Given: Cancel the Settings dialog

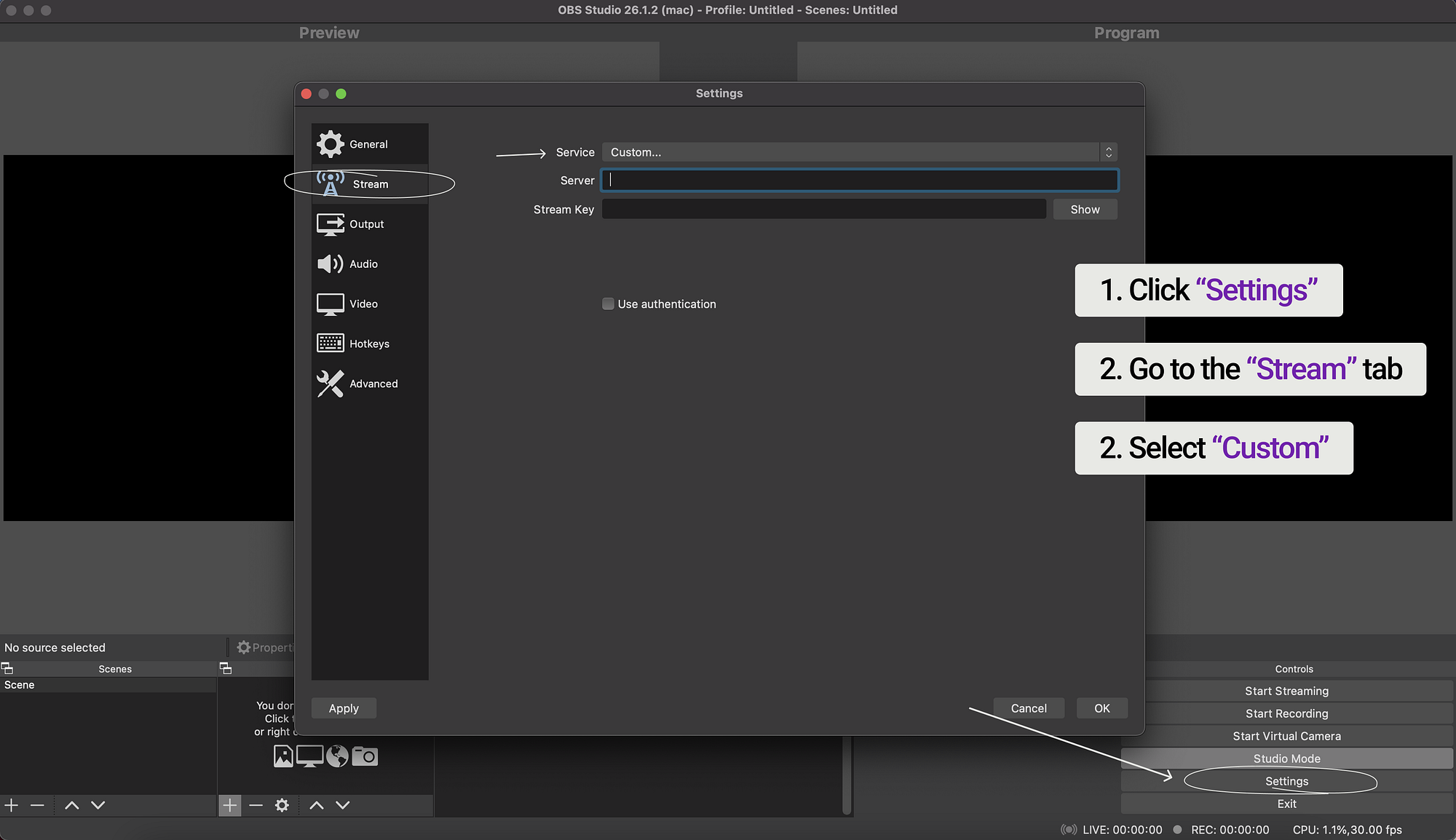Looking at the screenshot, I should tap(1029, 708).
